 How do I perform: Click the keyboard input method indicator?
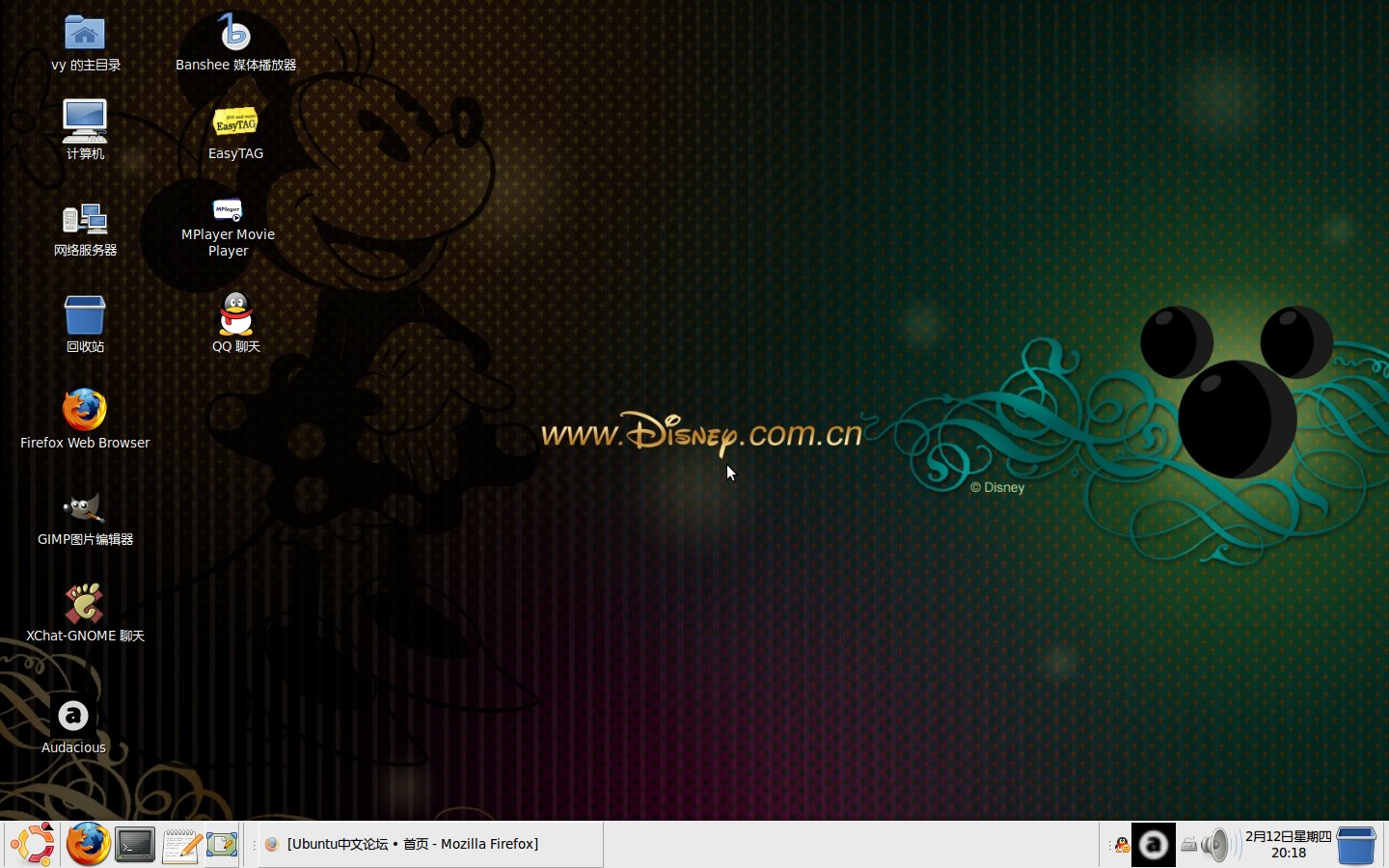pyautogui.click(x=1188, y=846)
